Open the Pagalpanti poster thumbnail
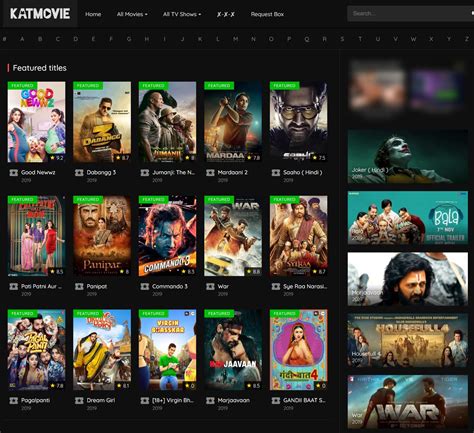The image size is (474, 433). (36, 350)
